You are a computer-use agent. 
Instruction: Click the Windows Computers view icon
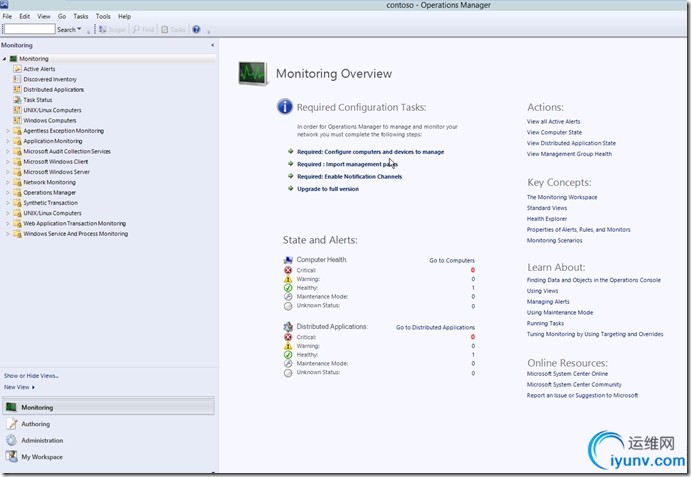pos(17,120)
